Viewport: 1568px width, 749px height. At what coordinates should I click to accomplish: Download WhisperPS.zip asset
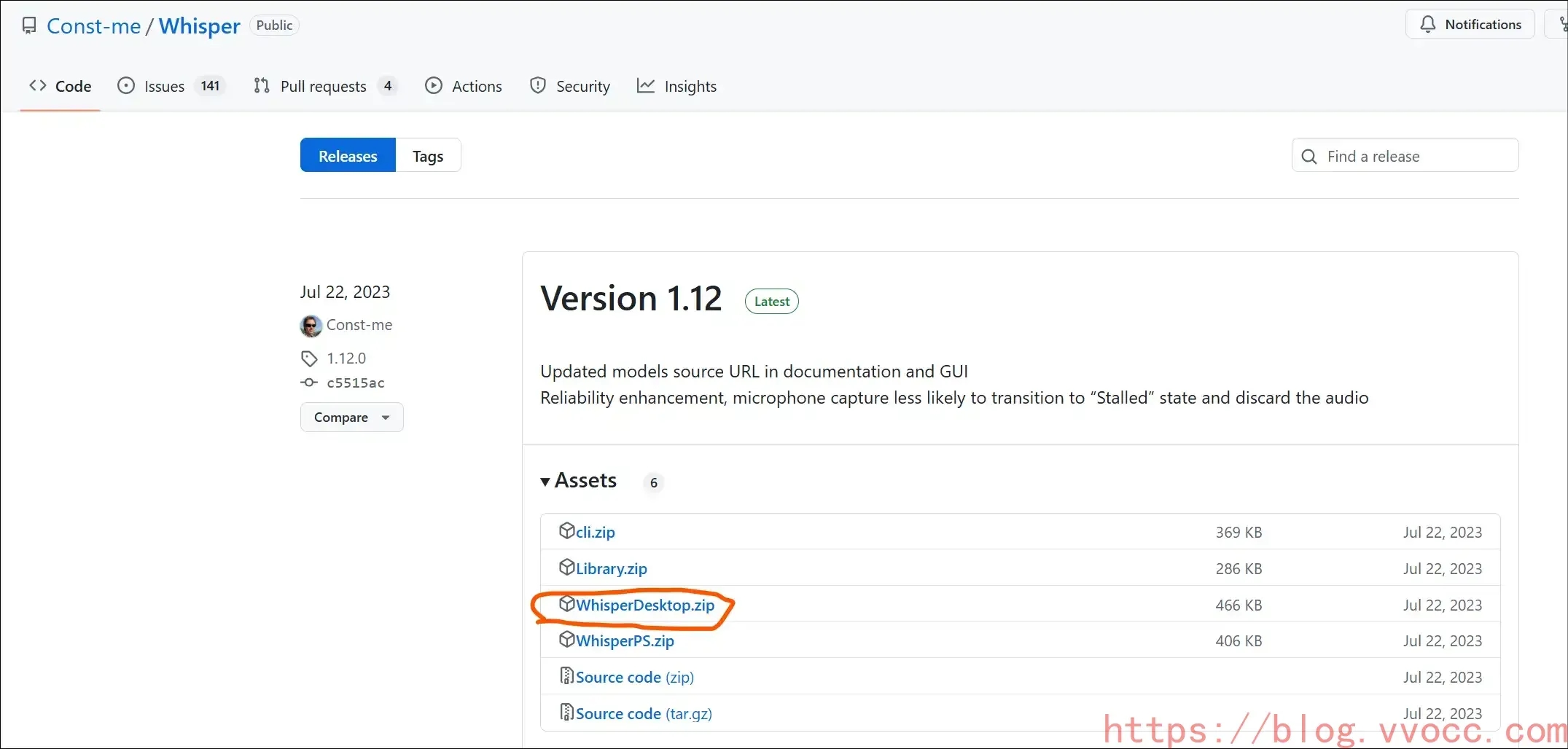click(625, 641)
